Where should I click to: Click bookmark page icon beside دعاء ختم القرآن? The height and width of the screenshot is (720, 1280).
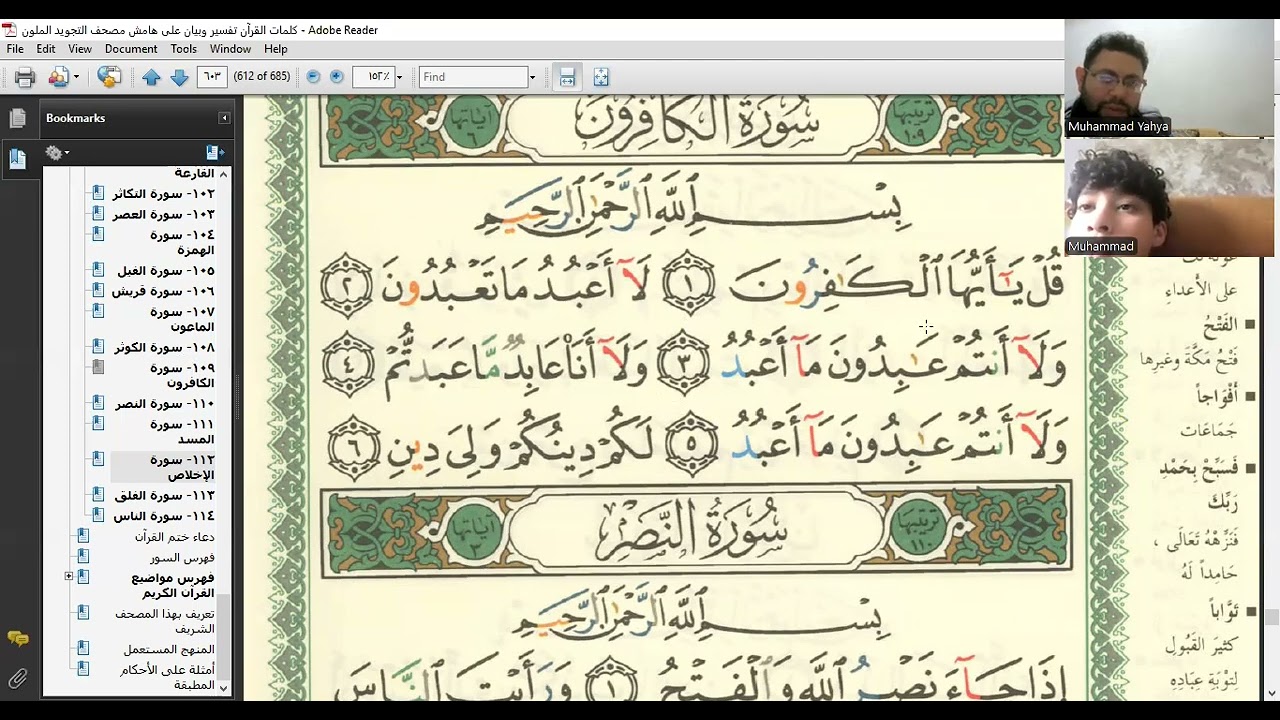point(83,537)
